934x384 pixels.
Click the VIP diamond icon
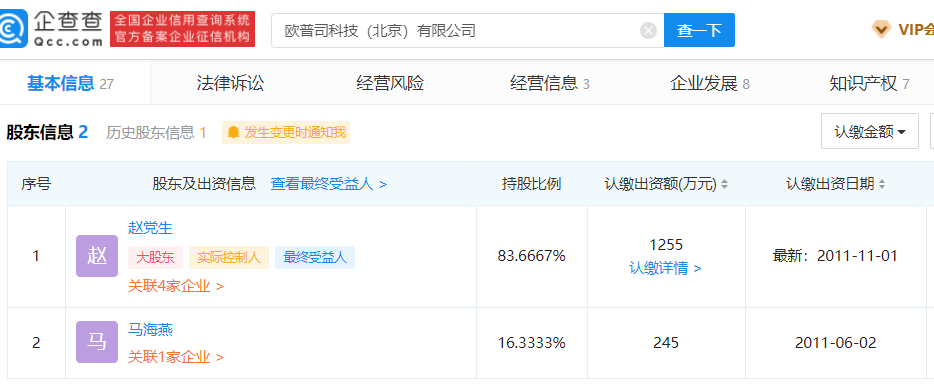point(882,29)
